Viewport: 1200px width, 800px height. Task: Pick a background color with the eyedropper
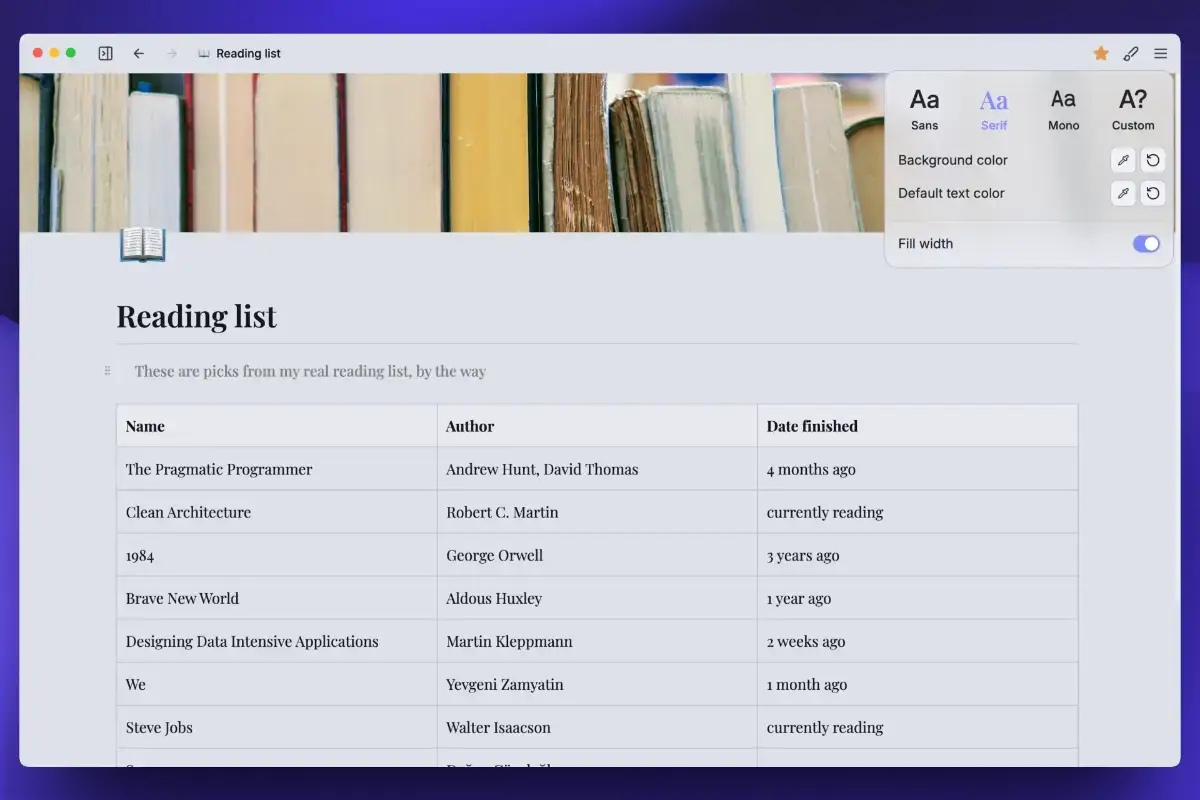pos(1124,160)
